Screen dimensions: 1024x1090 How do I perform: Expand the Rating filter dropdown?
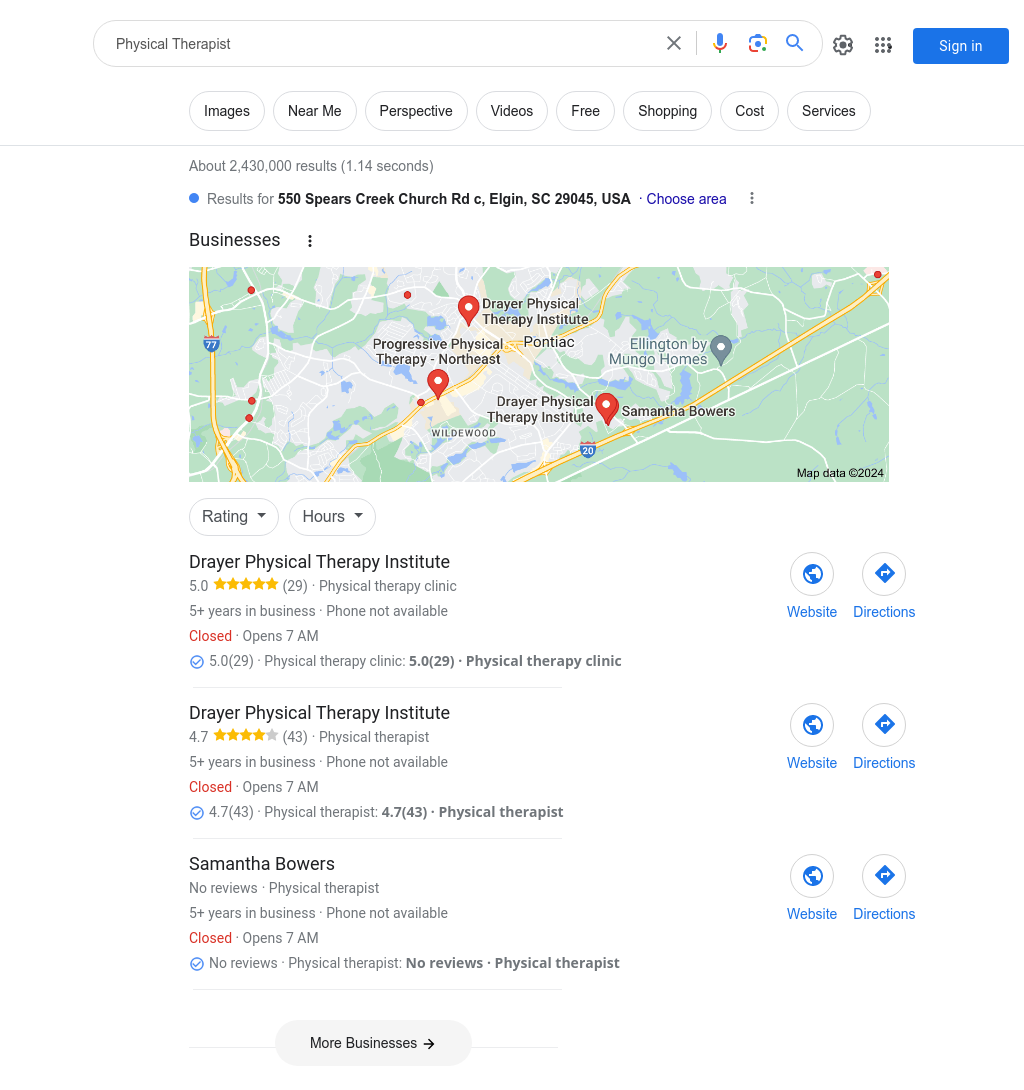click(234, 516)
